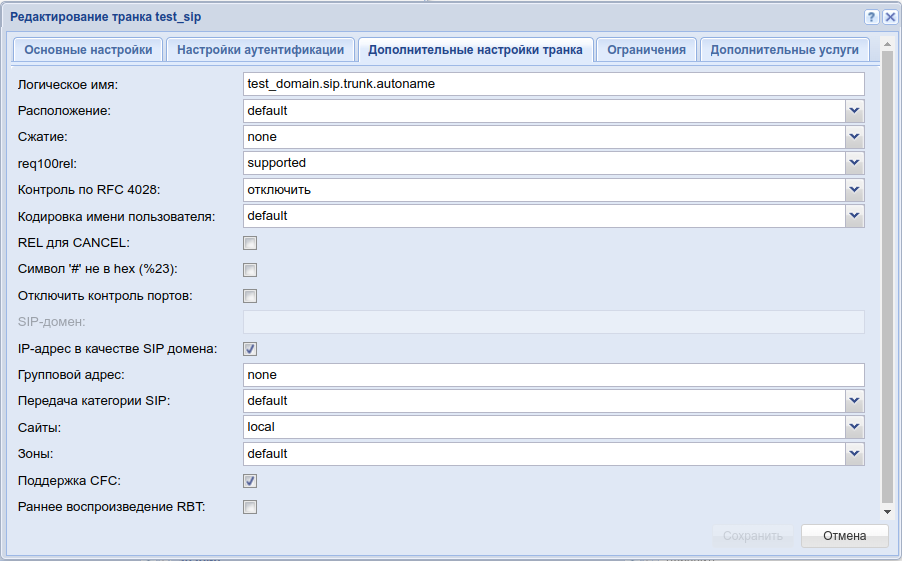Click the 'Логическое имя' text field
This screenshot has height=561, width=902.
pyautogui.click(x=553, y=84)
